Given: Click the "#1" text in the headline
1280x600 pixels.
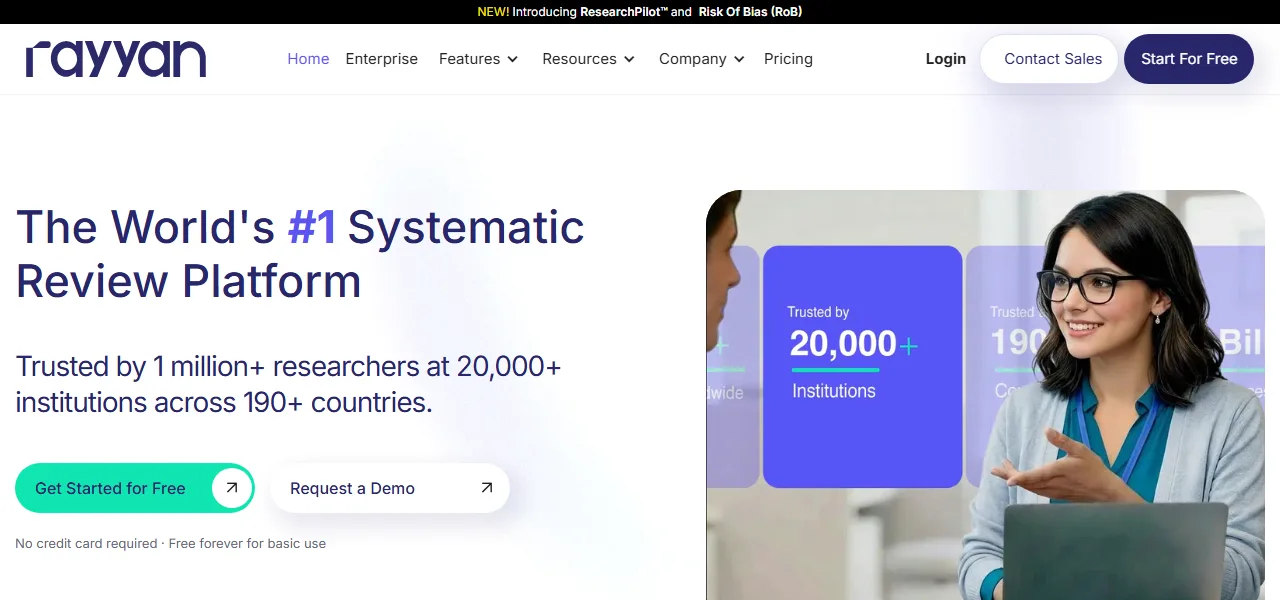Looking at the screenshot, I should click(x=312, y=227).
